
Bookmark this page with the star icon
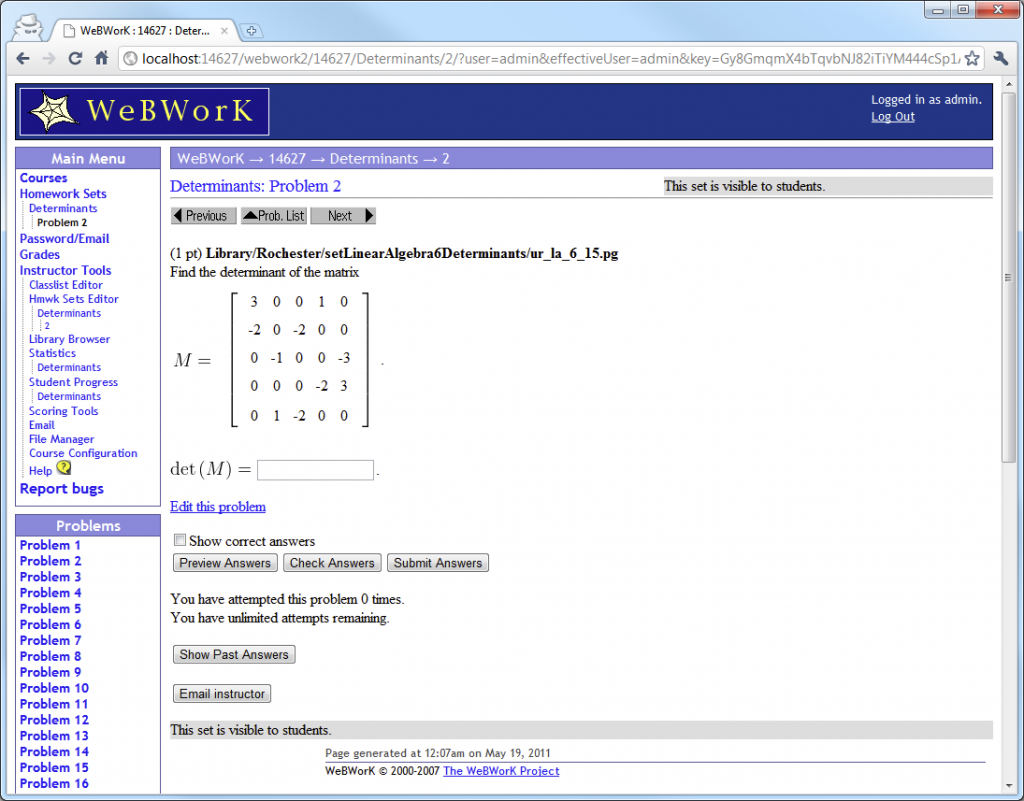tap(971, 58)
